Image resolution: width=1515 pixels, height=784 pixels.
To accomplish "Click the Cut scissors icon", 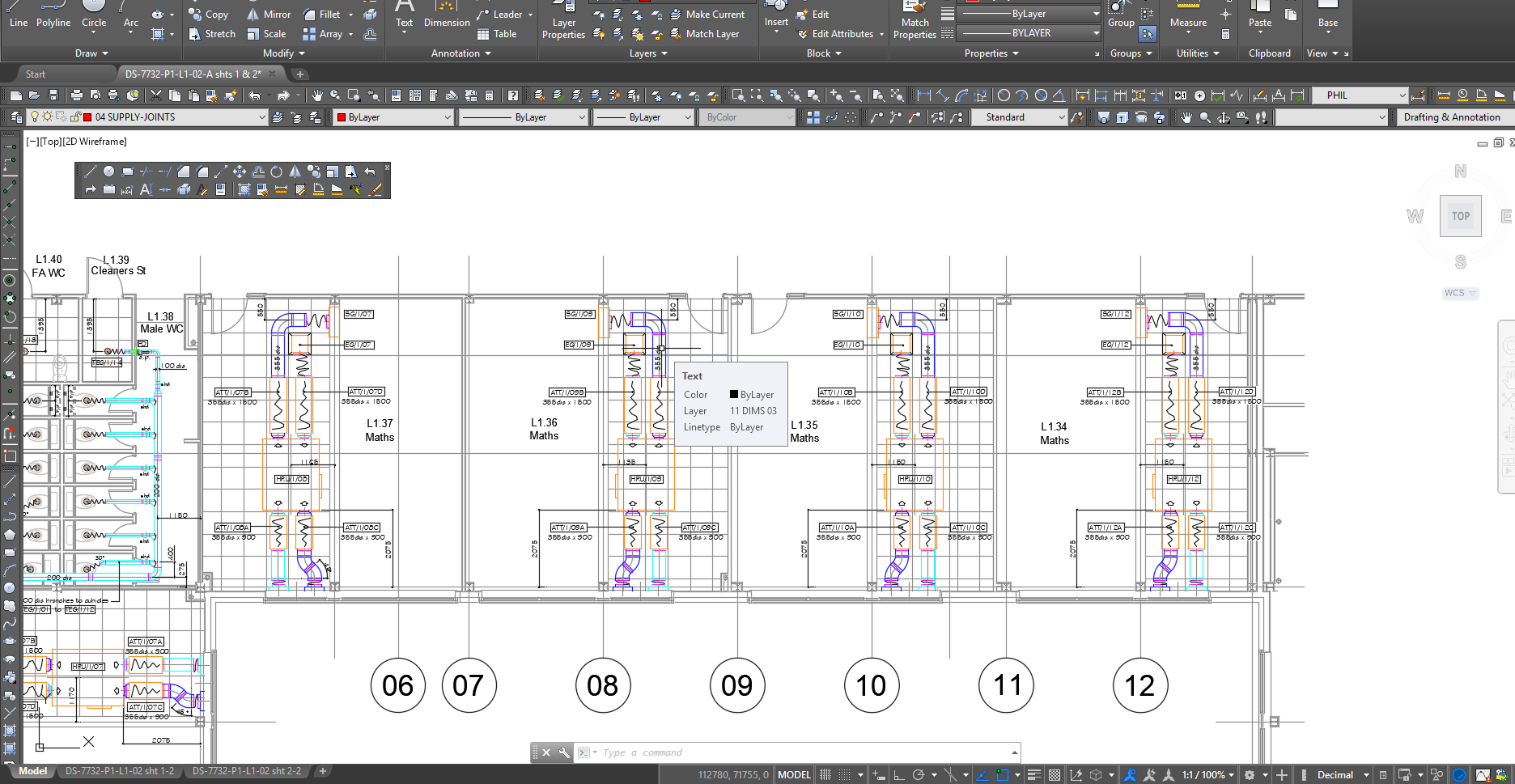I will click(156, 95).
